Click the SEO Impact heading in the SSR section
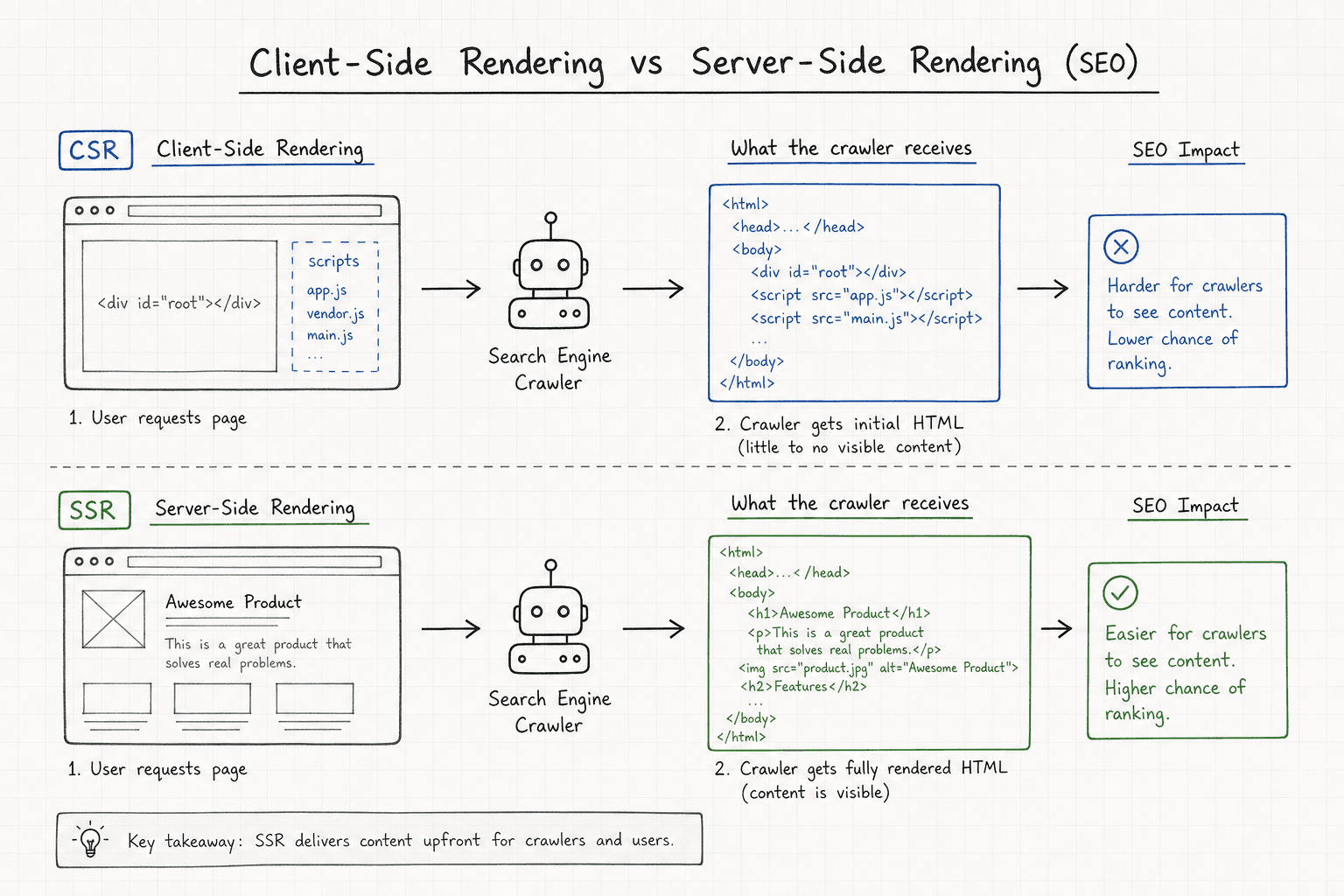The width and height of the screenshot is (1344, 896). tap(1186, 506)
